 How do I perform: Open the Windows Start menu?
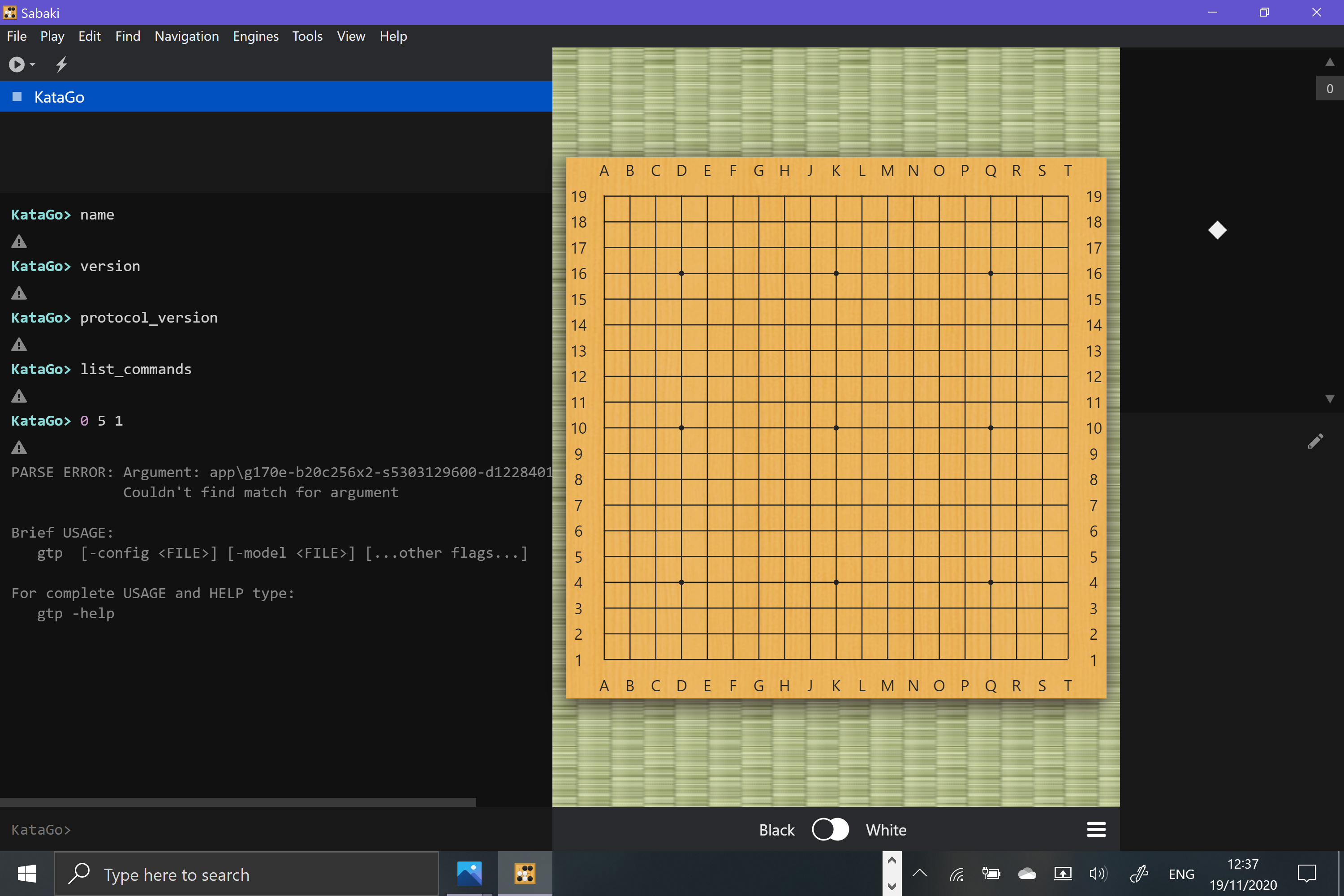tap(27, 874)
